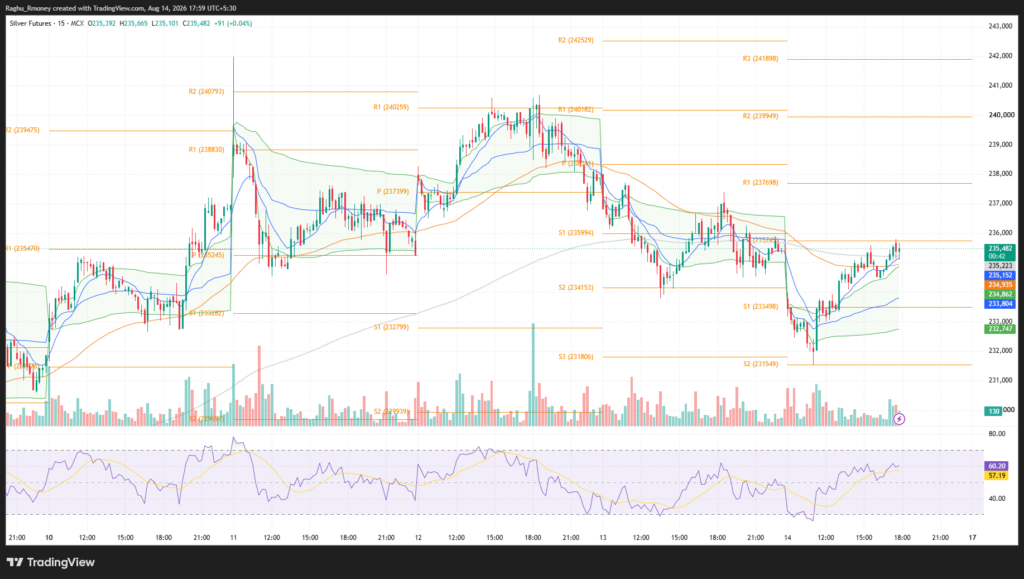
Task: Select the R2 (239949) pivot label
Action: pyautogui.click(x=760, y=116)
